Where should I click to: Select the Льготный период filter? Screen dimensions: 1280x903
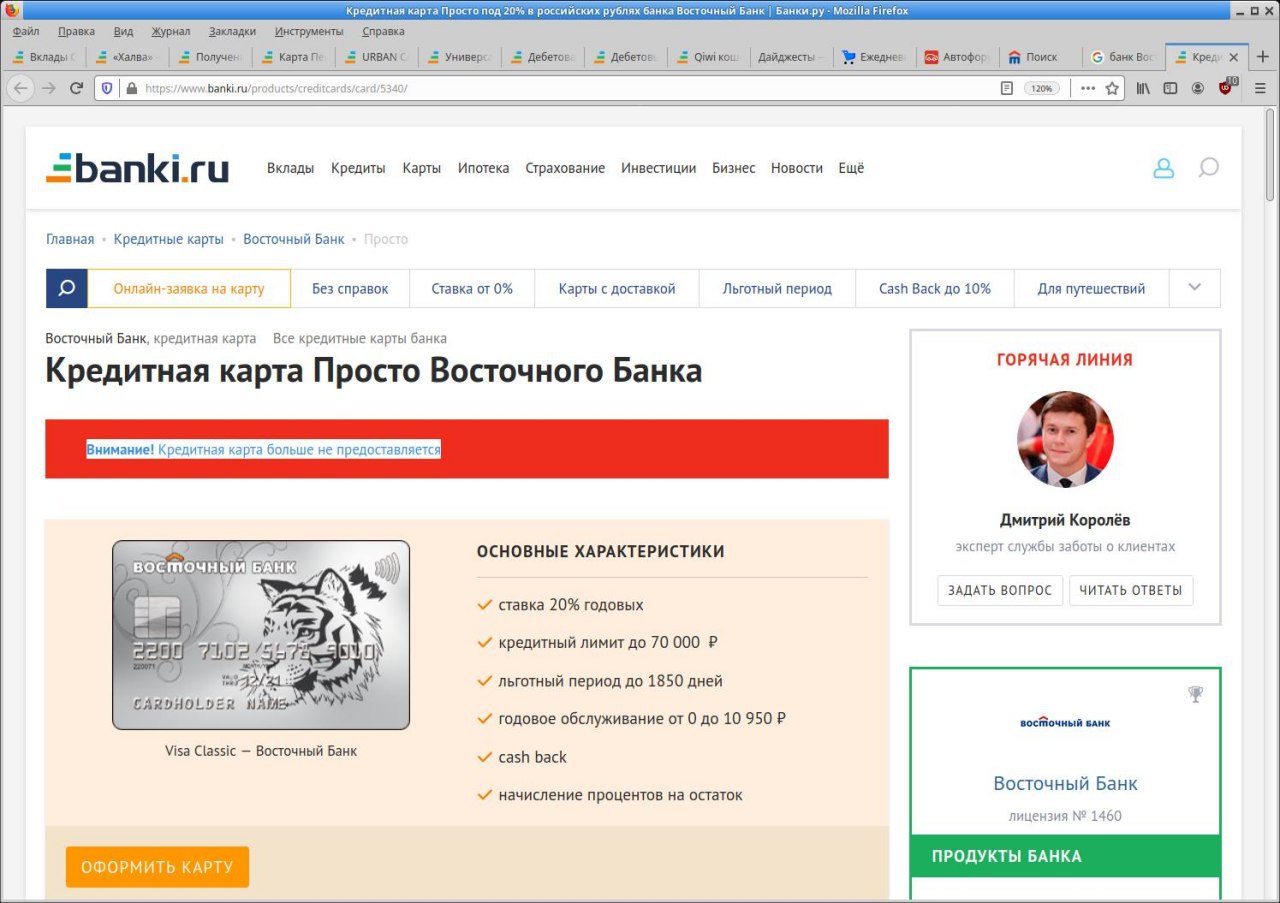777,288
